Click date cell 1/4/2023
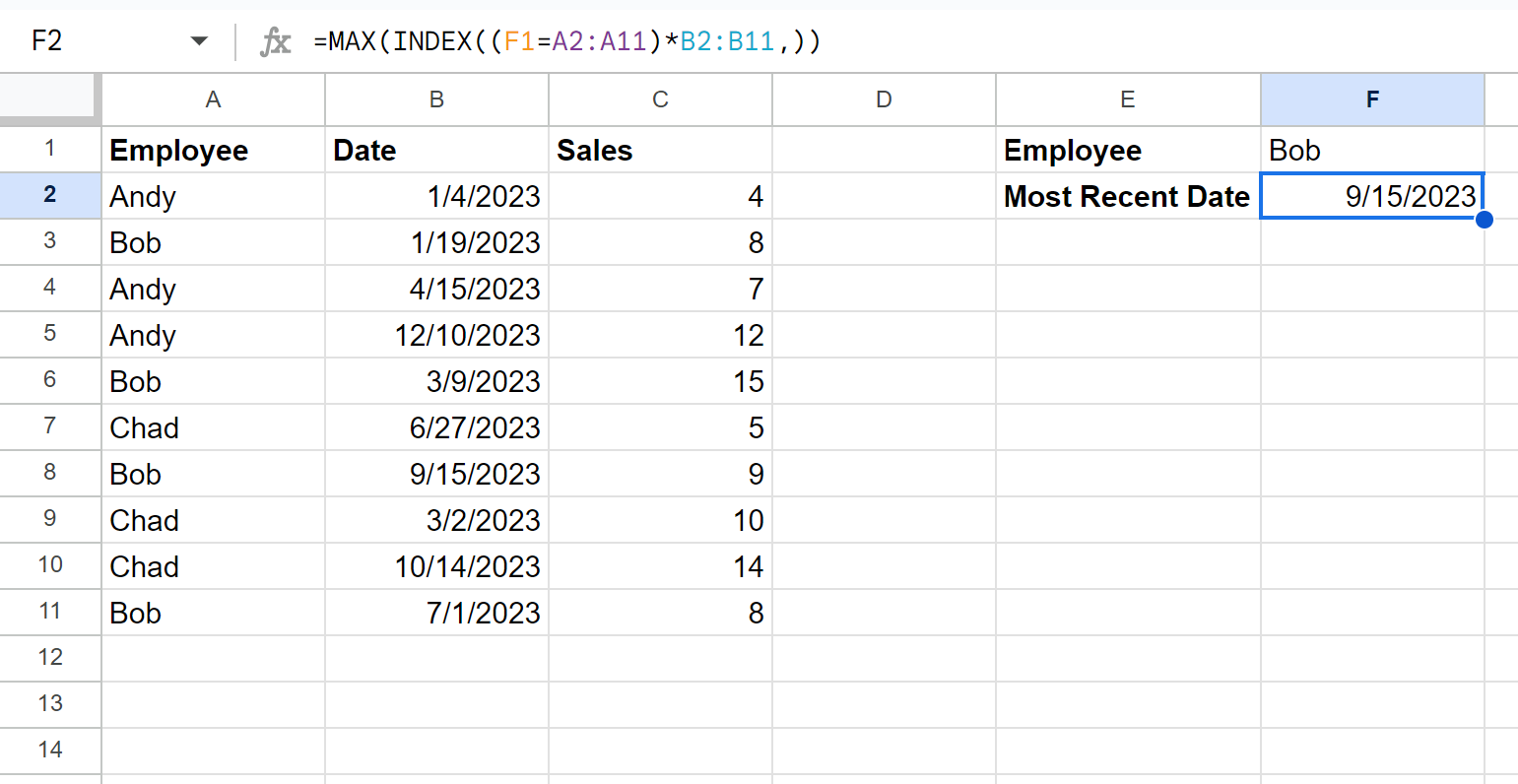1518x784 pixels. pyautogui.click(x=436, y=196)
